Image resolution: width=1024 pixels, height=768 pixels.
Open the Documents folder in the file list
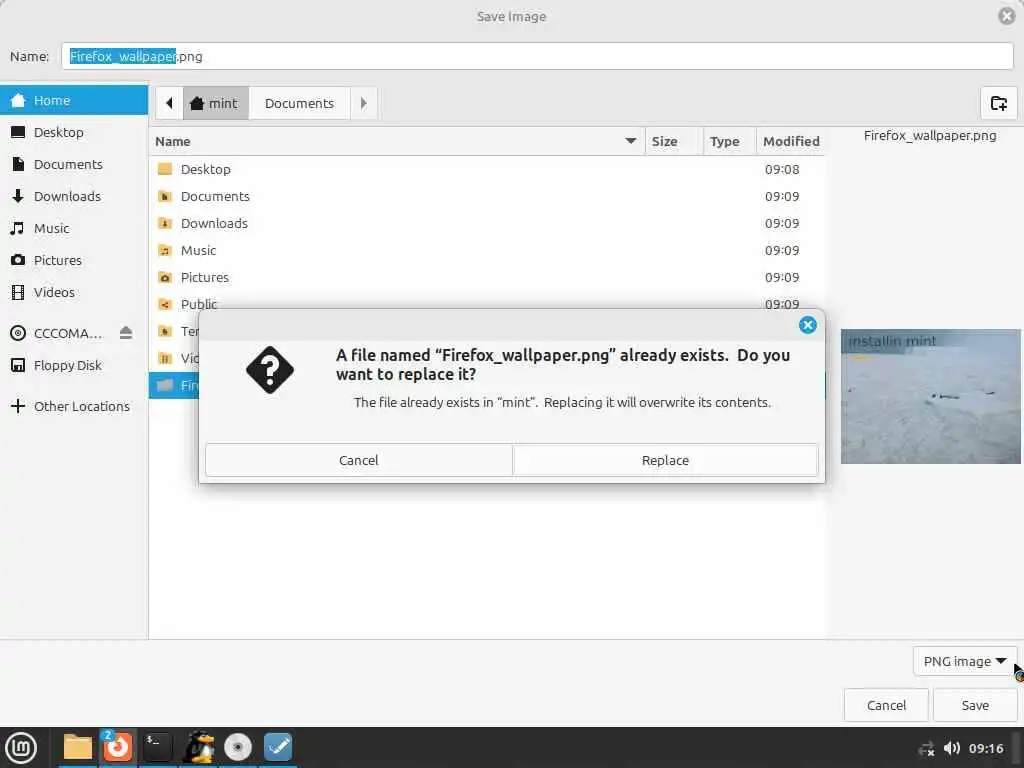(487, 197)
